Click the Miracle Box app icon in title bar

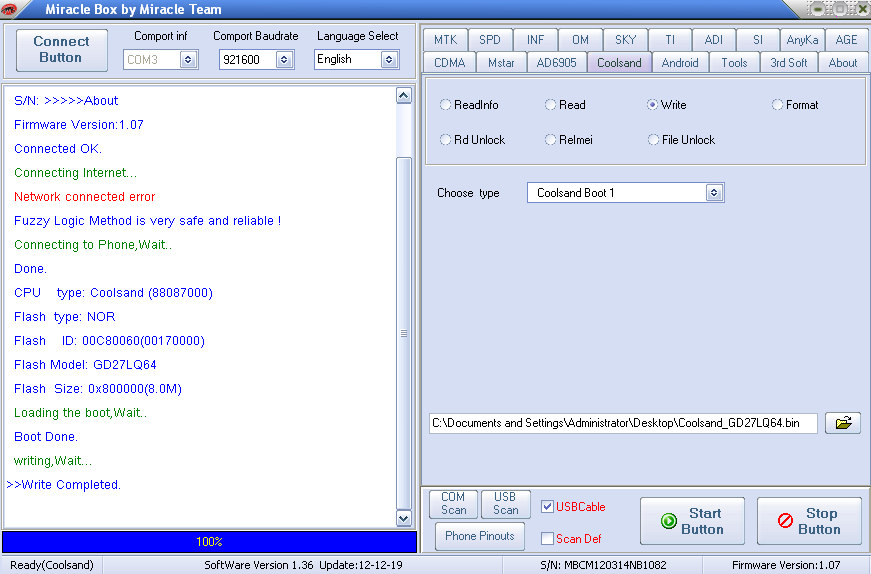(9, 9)
